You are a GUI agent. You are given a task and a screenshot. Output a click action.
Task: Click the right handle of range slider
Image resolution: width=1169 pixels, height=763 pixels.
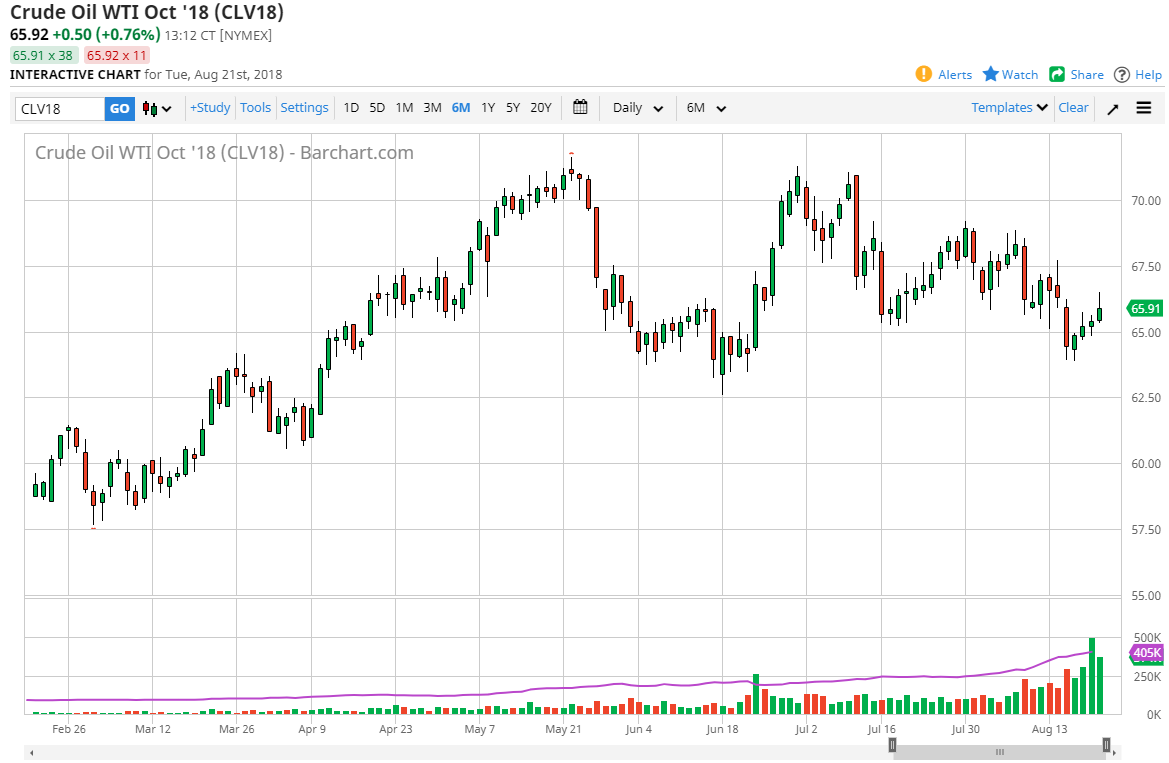[1106, 744]
